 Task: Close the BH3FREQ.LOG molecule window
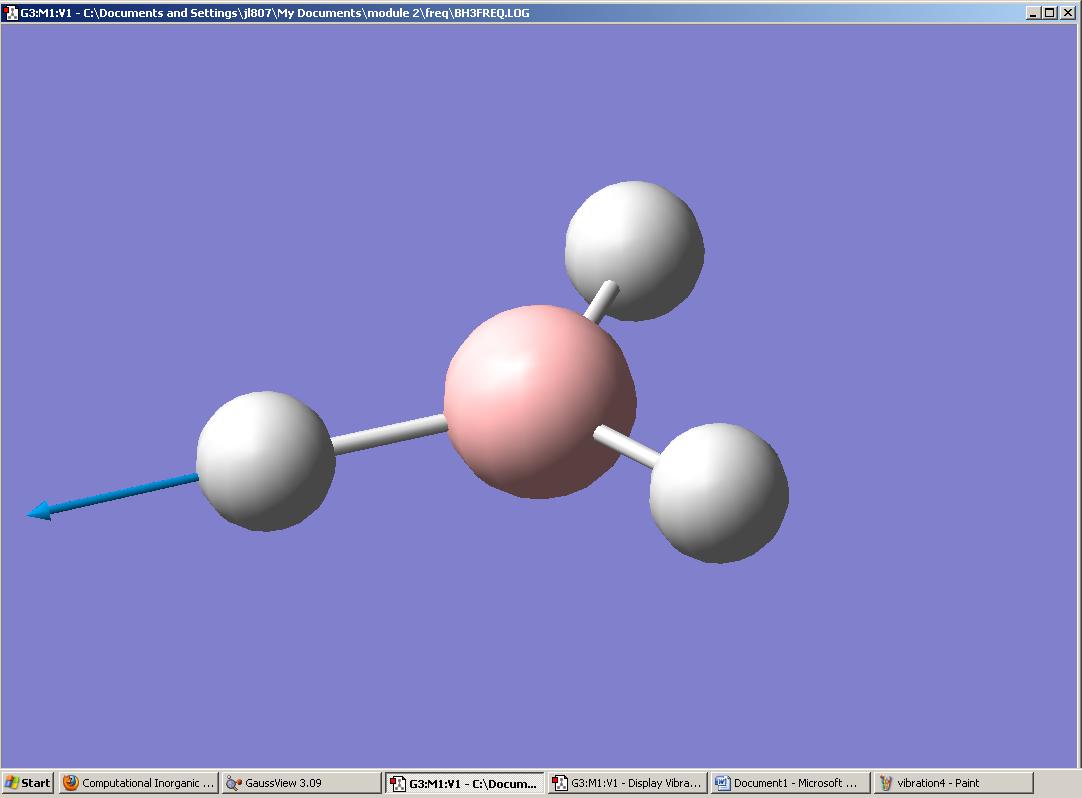click(x=1066, y=13)
